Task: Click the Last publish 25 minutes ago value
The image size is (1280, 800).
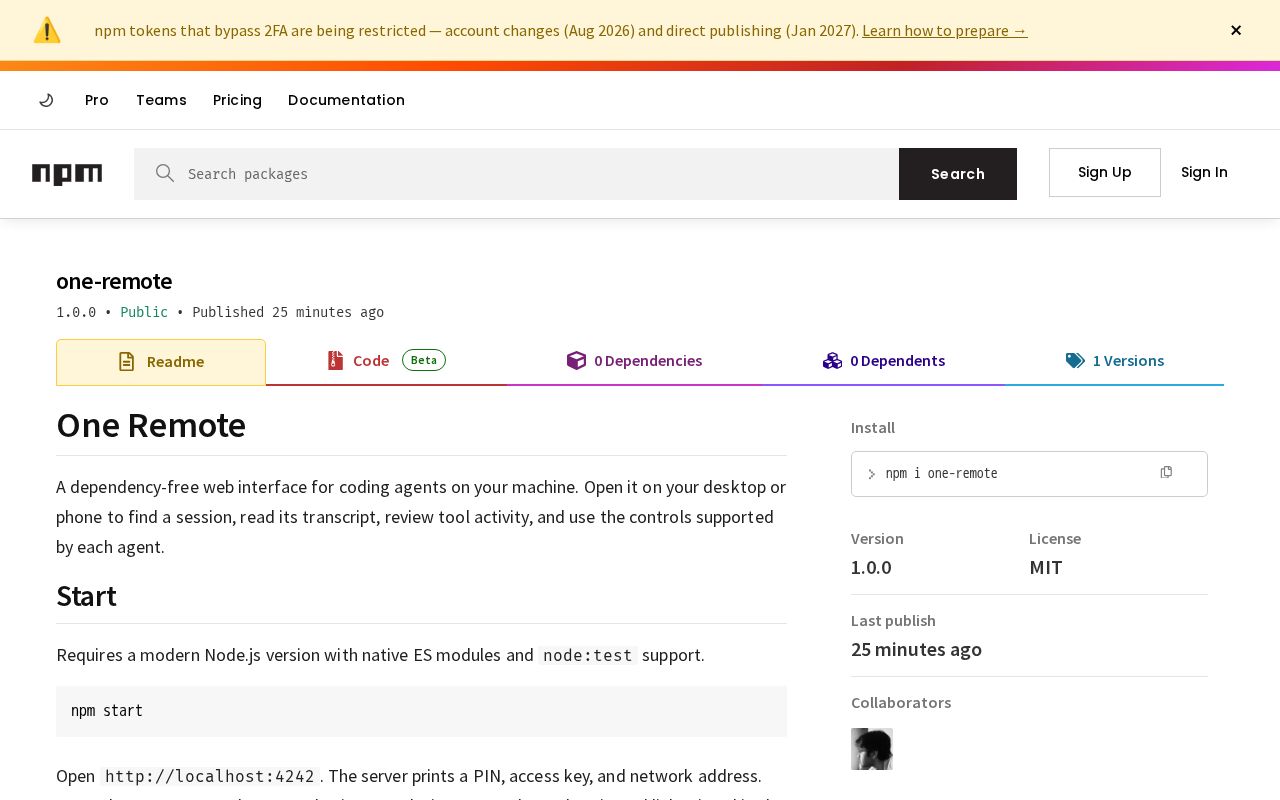Action: pyautogui.click(x=916, y=649)
